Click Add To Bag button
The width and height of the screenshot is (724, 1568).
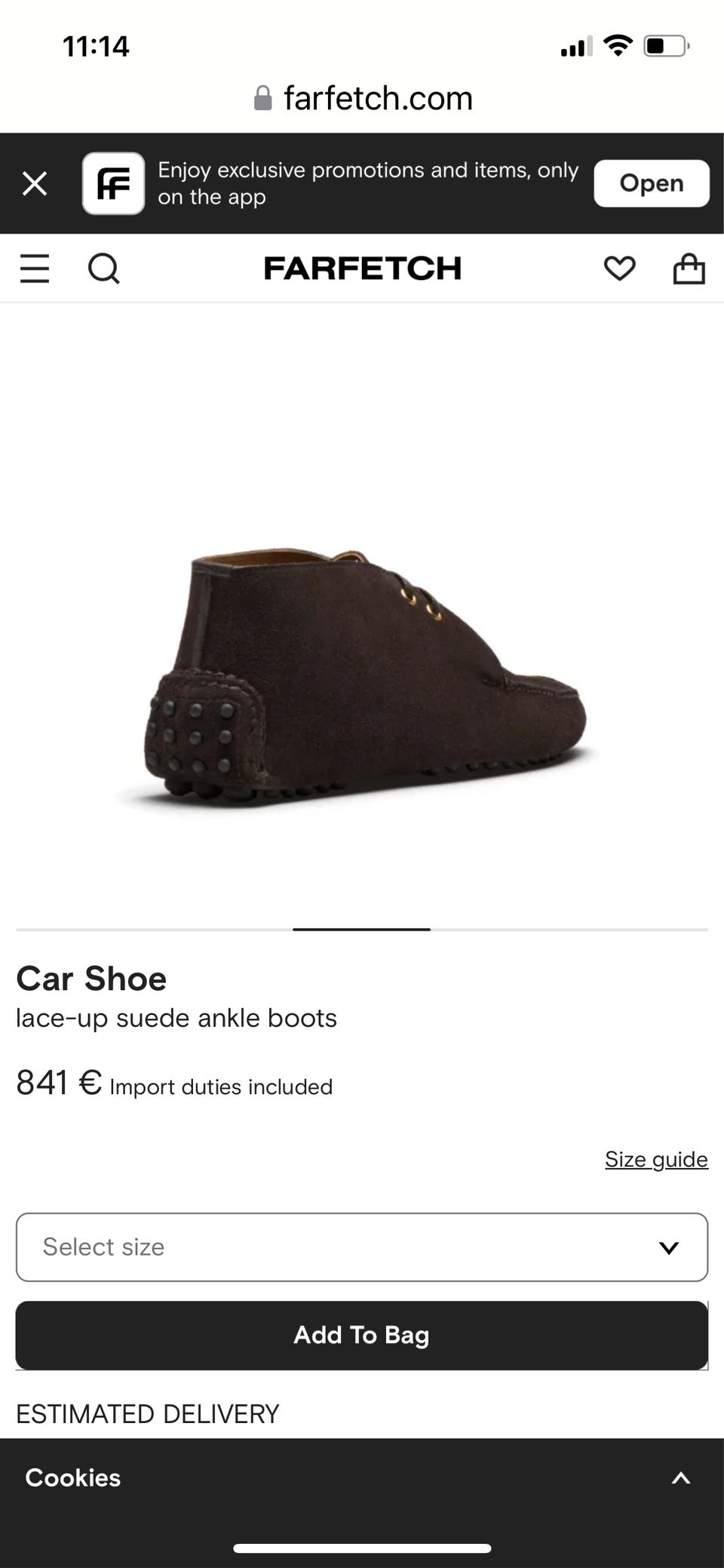point(362,1336)
